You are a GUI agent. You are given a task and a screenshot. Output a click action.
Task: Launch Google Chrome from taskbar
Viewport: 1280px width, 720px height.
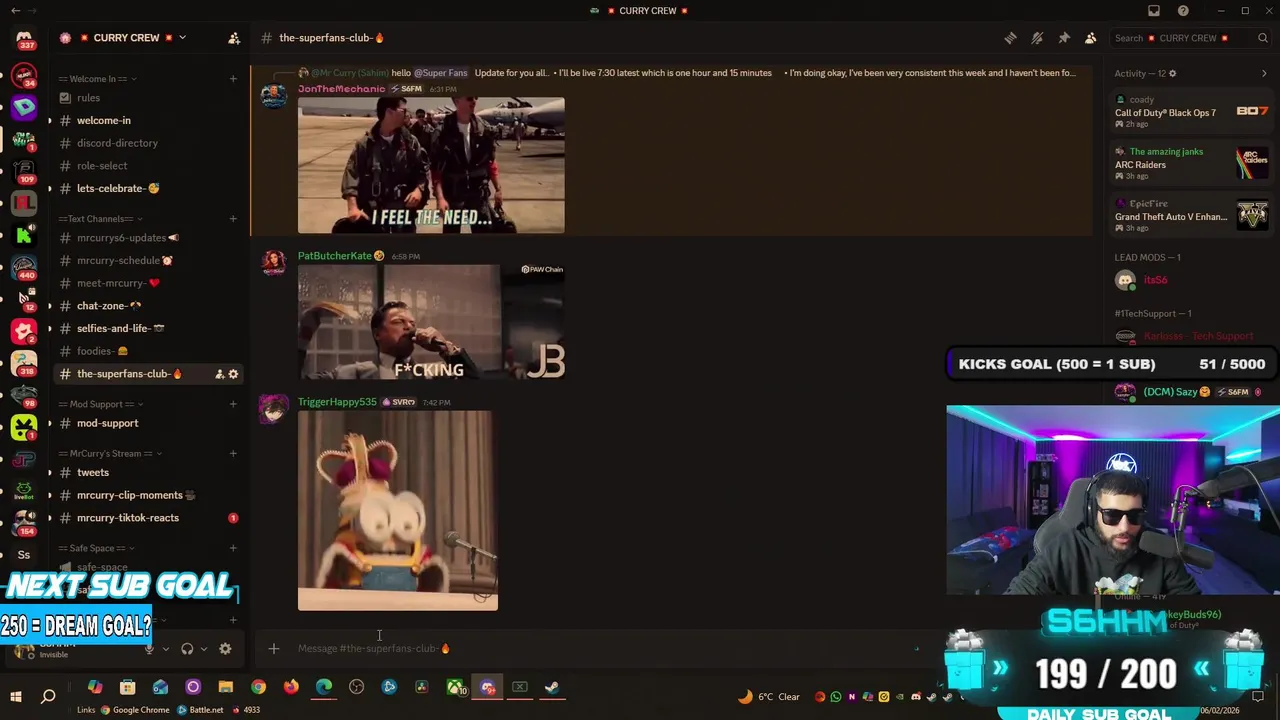258,687
